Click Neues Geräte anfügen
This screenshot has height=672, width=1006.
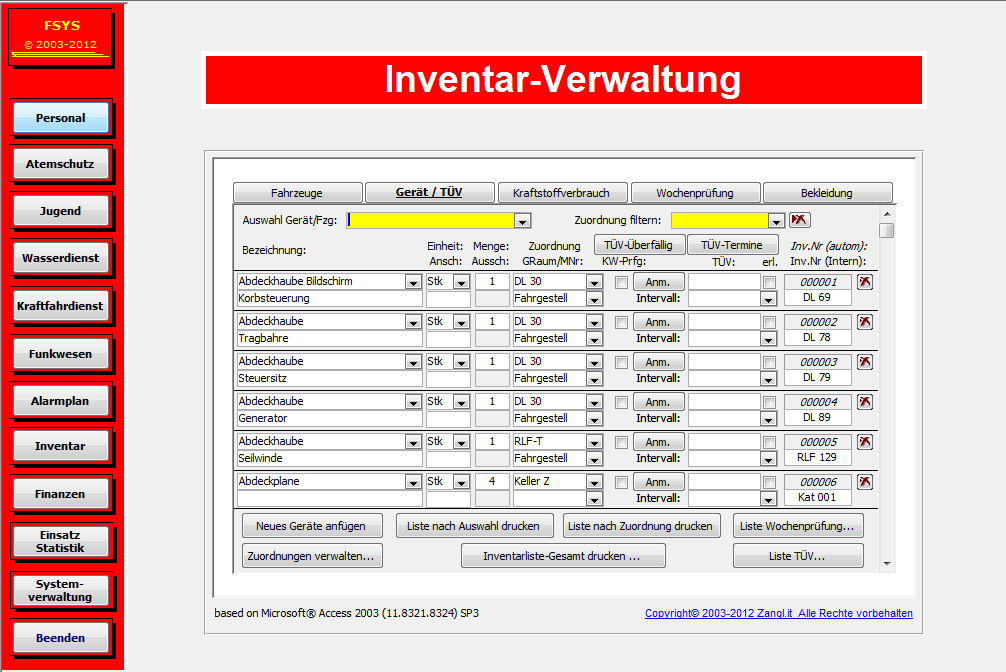pyautogui.click(x=311, y=526)
